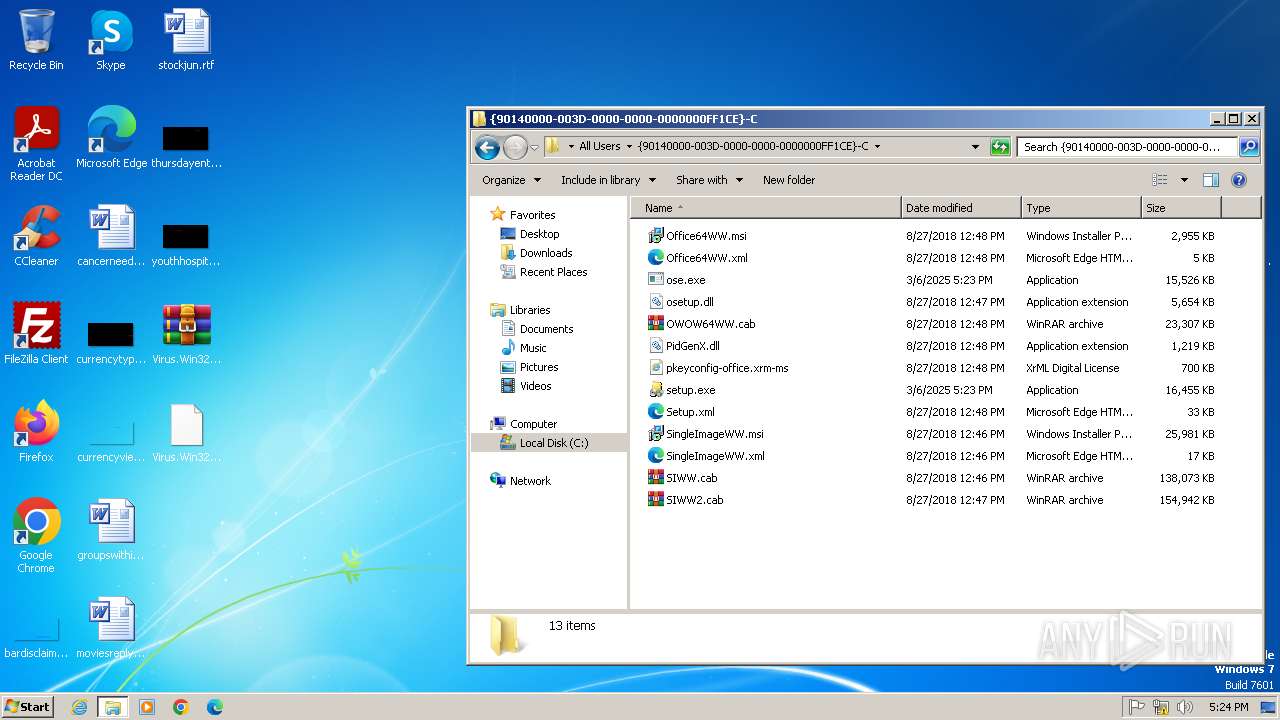Sort by the Name column header
The height and width of the screenshot is (720, 1280).
[765, 208]
